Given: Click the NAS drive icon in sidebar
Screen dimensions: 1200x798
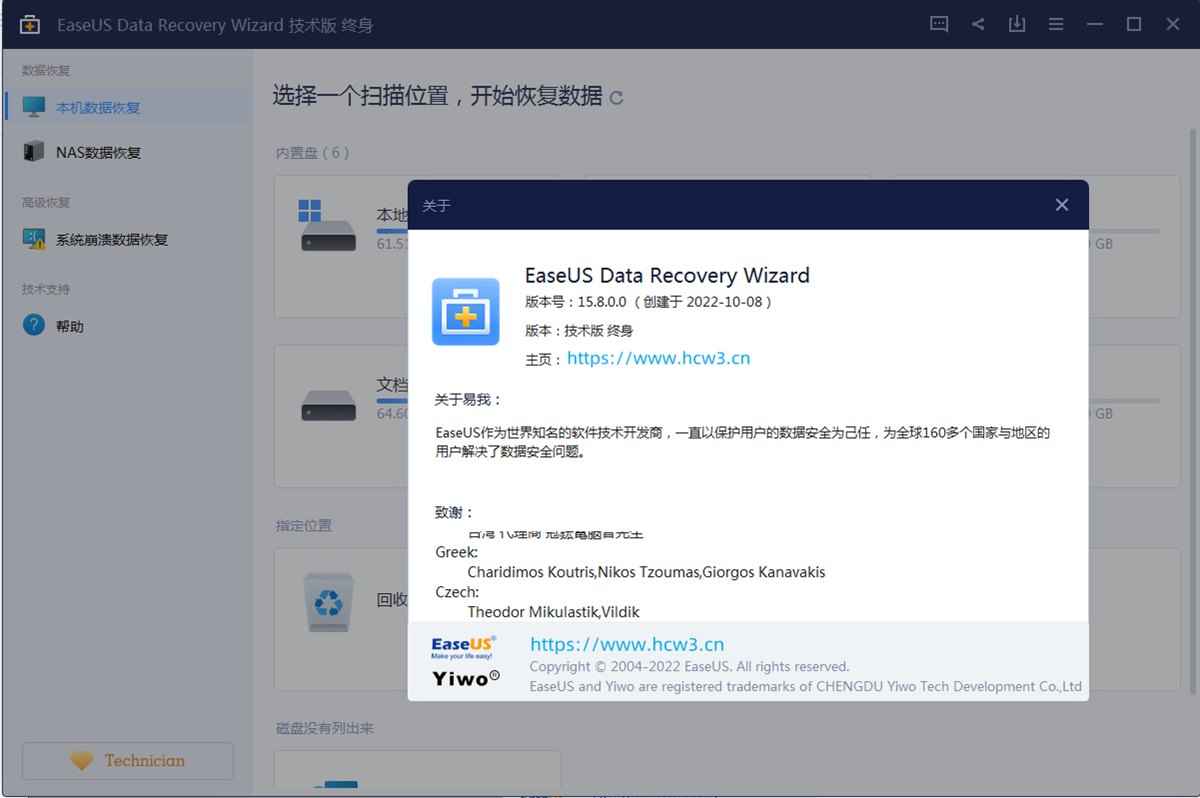Looking at the screenshot, I should pyautogui.click(x=34, y=152).
